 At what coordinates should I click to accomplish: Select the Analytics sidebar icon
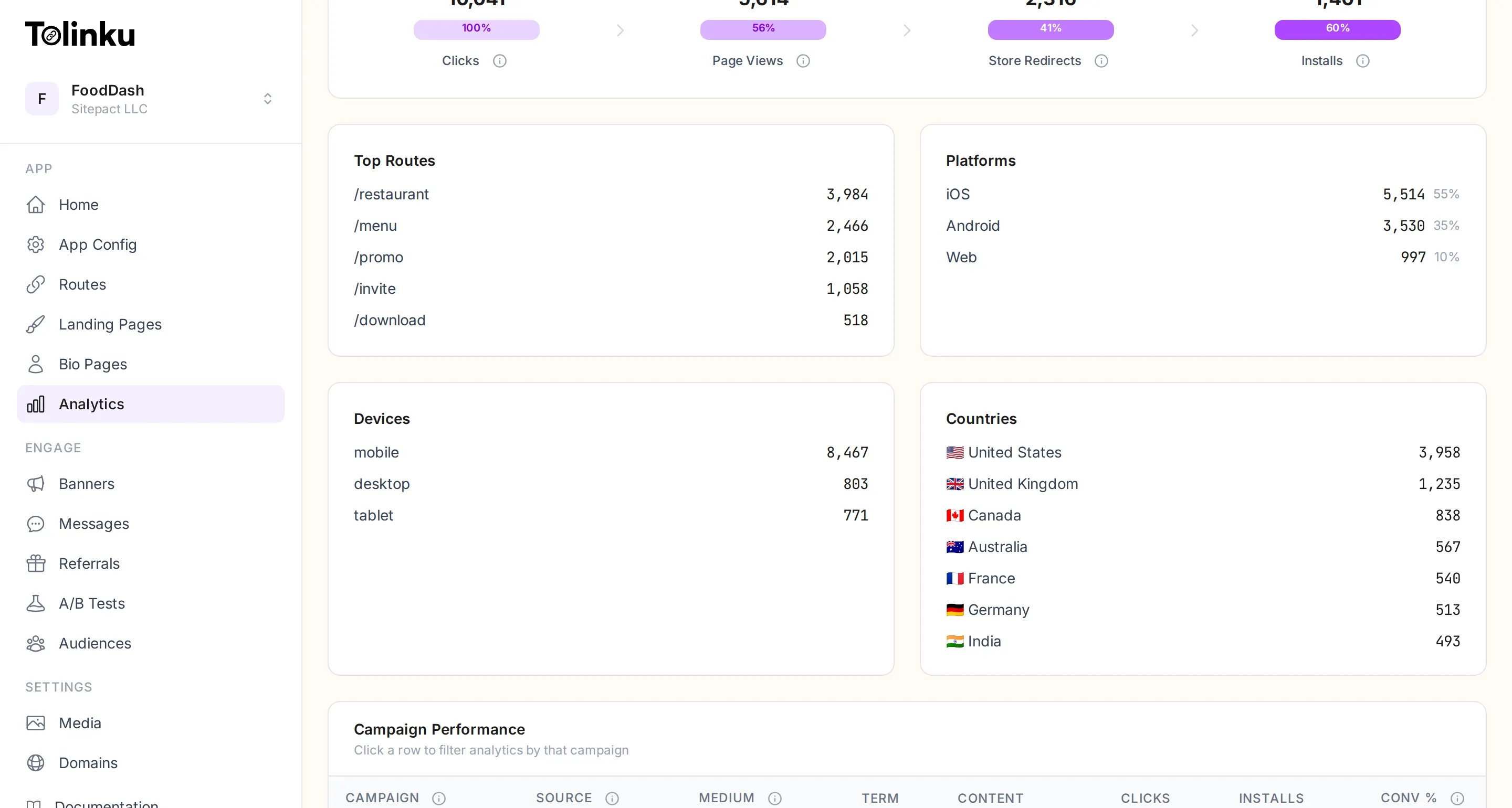pos(36,403)
